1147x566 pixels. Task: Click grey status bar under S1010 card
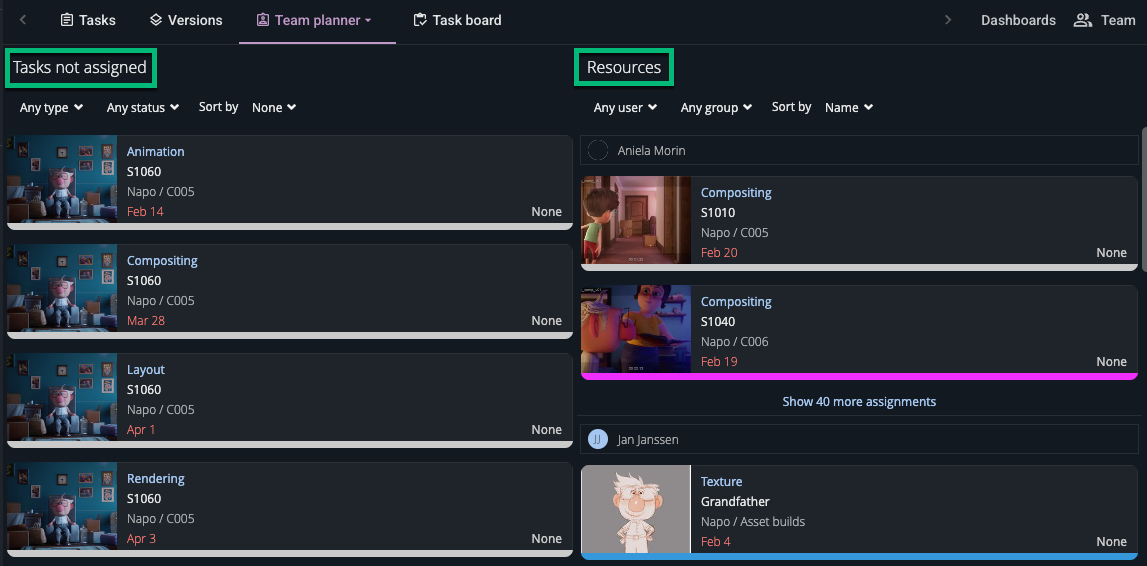860,267
